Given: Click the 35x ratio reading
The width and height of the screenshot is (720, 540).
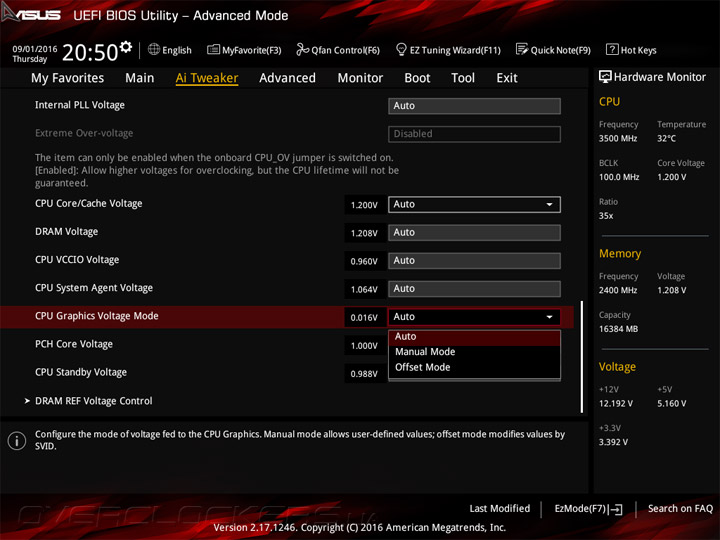Looking at the screenshot, I should 606,215.
